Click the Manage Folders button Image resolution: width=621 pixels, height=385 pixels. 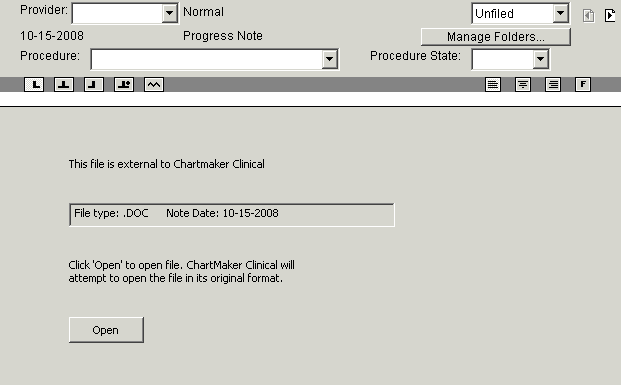click(x=496, y=37)
